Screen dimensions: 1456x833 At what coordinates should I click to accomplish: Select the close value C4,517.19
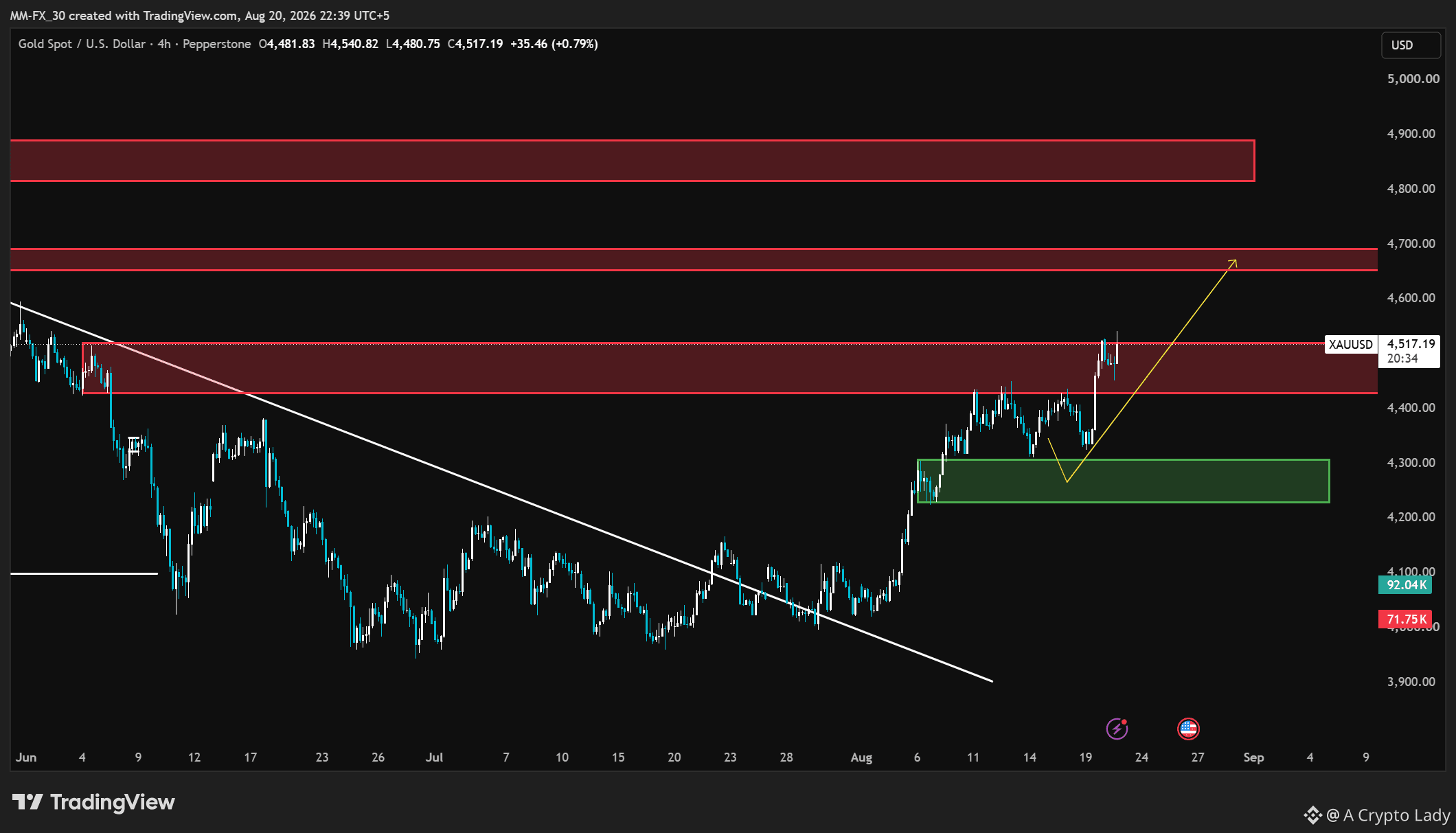tap(475, 44)
